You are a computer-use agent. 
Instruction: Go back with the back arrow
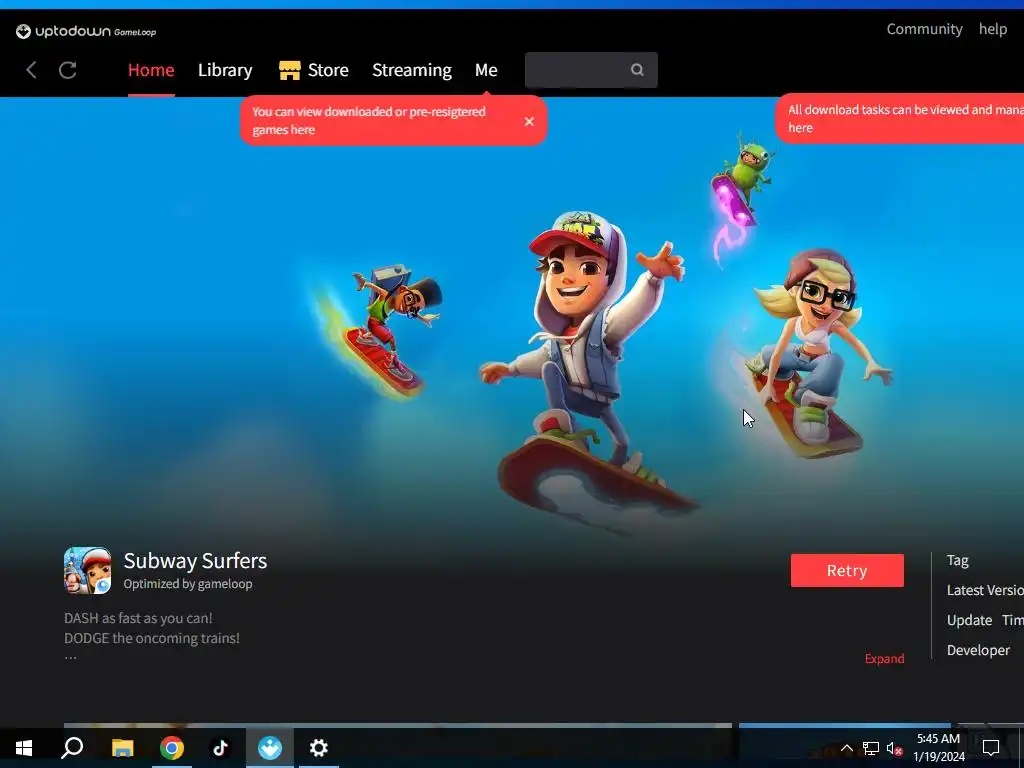tap(31, 70)
